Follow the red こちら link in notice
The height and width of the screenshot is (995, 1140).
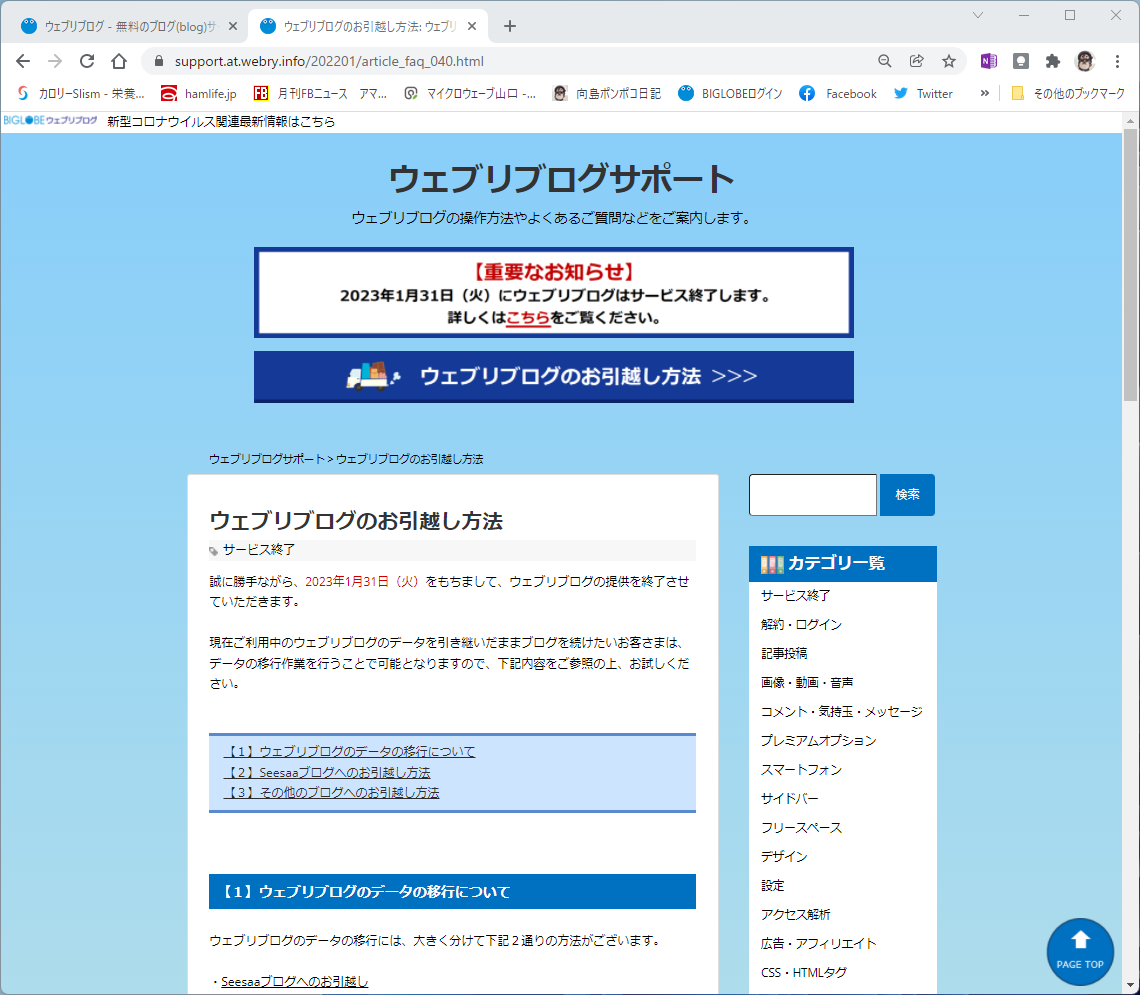point(528,318)
